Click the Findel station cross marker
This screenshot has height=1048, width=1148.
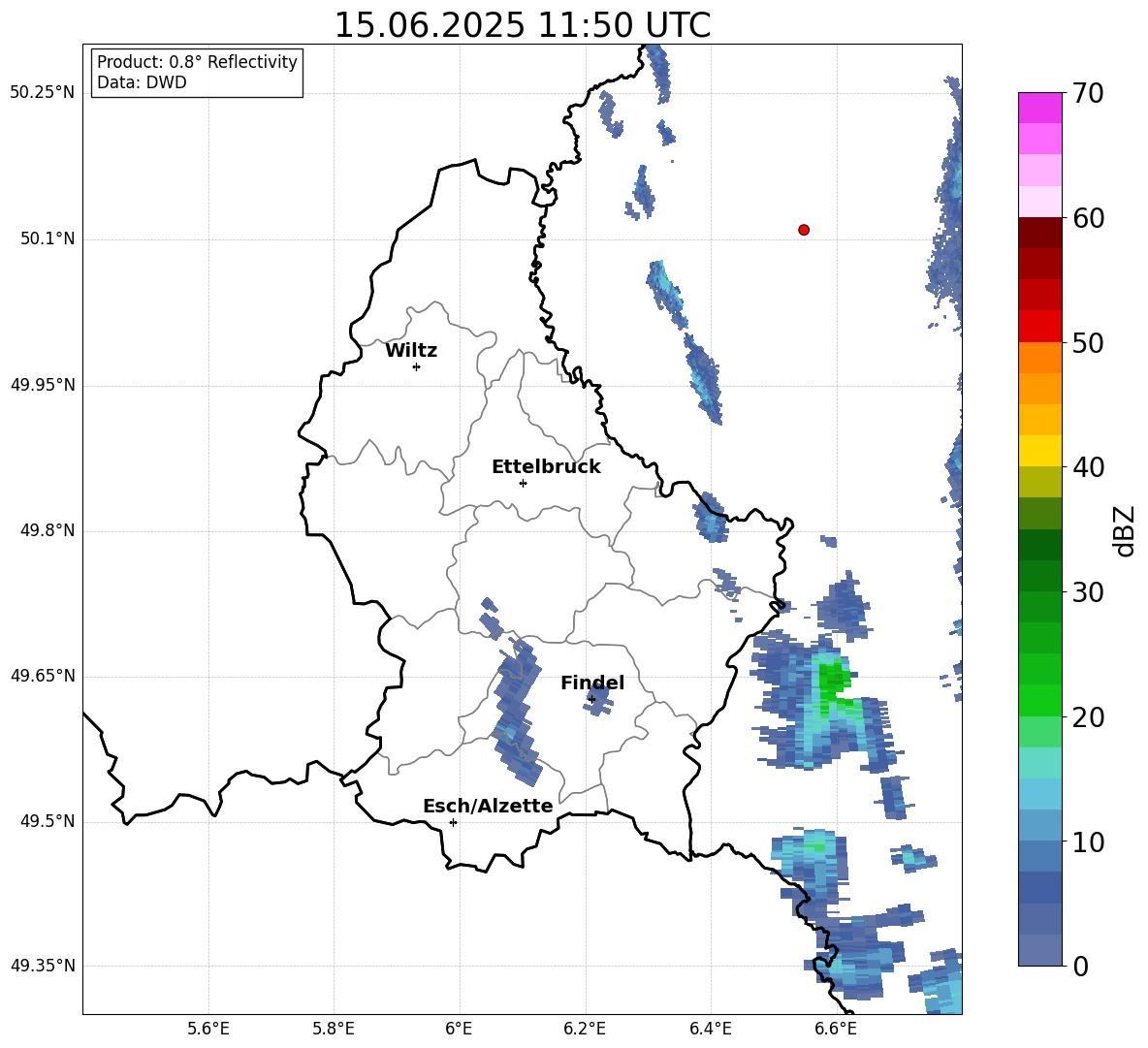[591, 700]
